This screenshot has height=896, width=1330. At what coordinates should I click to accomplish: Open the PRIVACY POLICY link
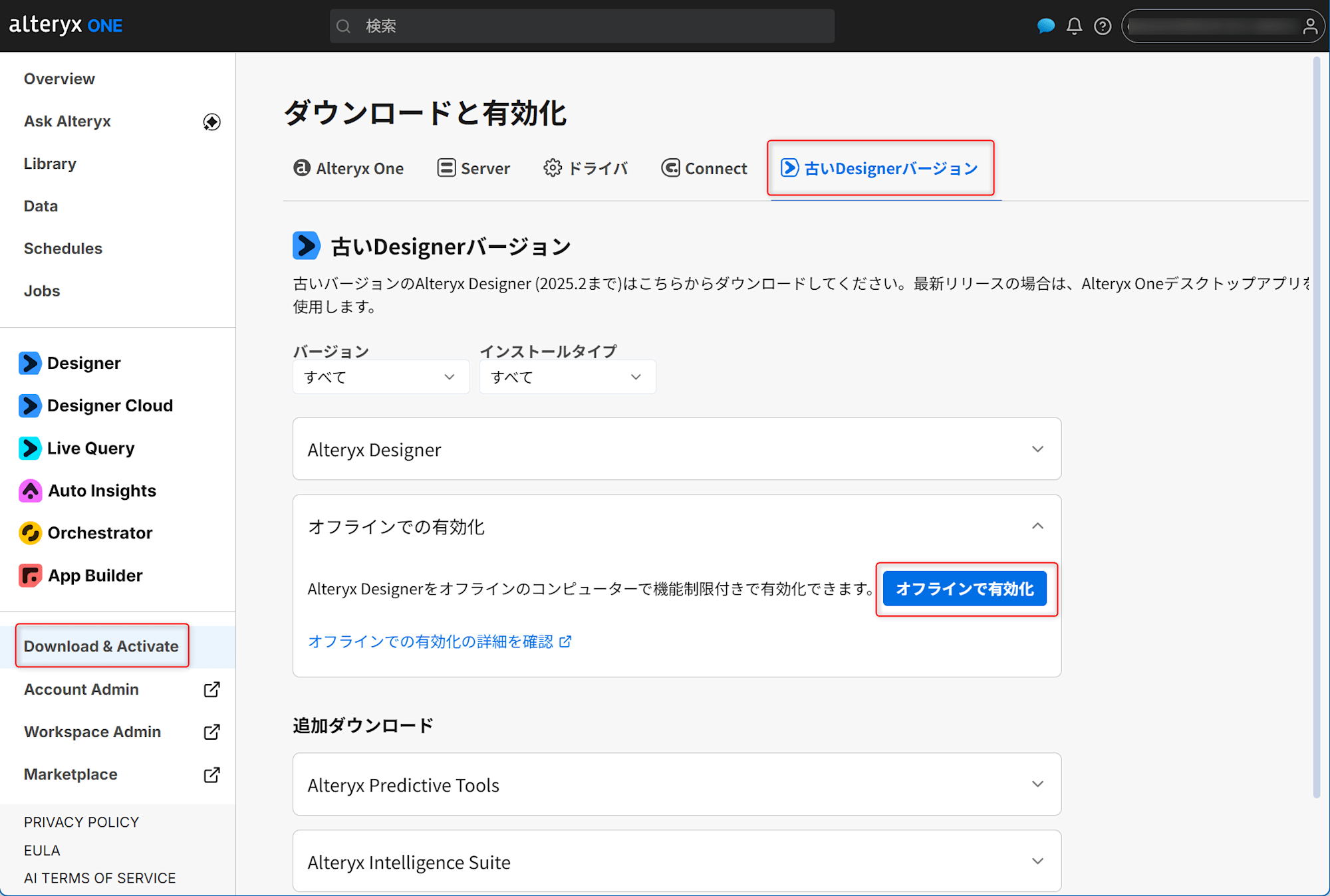pyautogui.click(x=81, y=822)
